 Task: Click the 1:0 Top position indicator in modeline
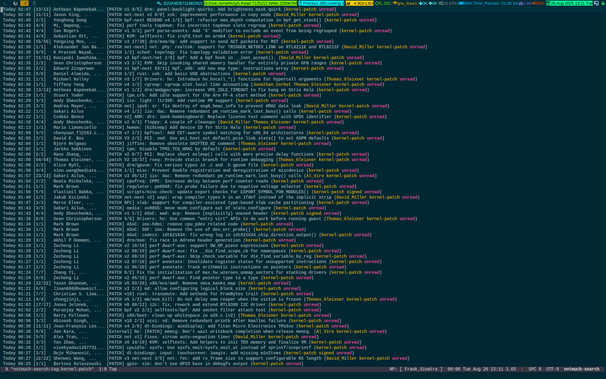108,369
